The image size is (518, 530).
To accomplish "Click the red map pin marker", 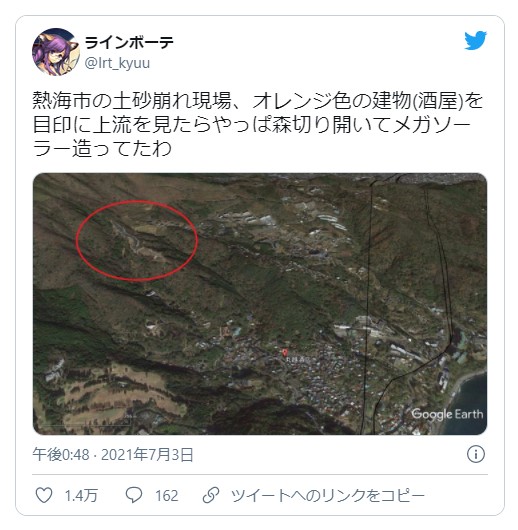I will (x=285, y=353).
